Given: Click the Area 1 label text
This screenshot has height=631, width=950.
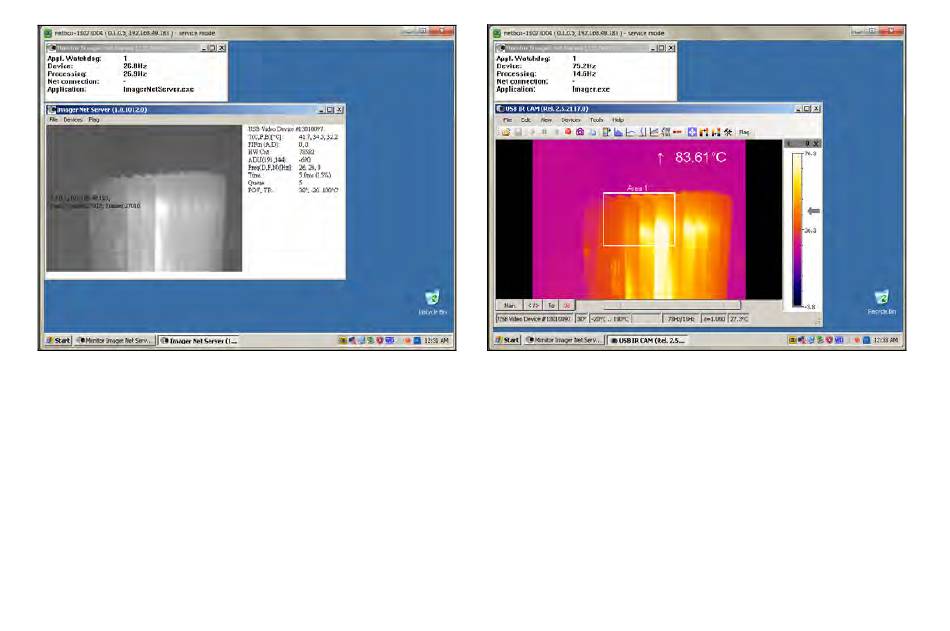Looking at the screenshot, I should point(637,188).
